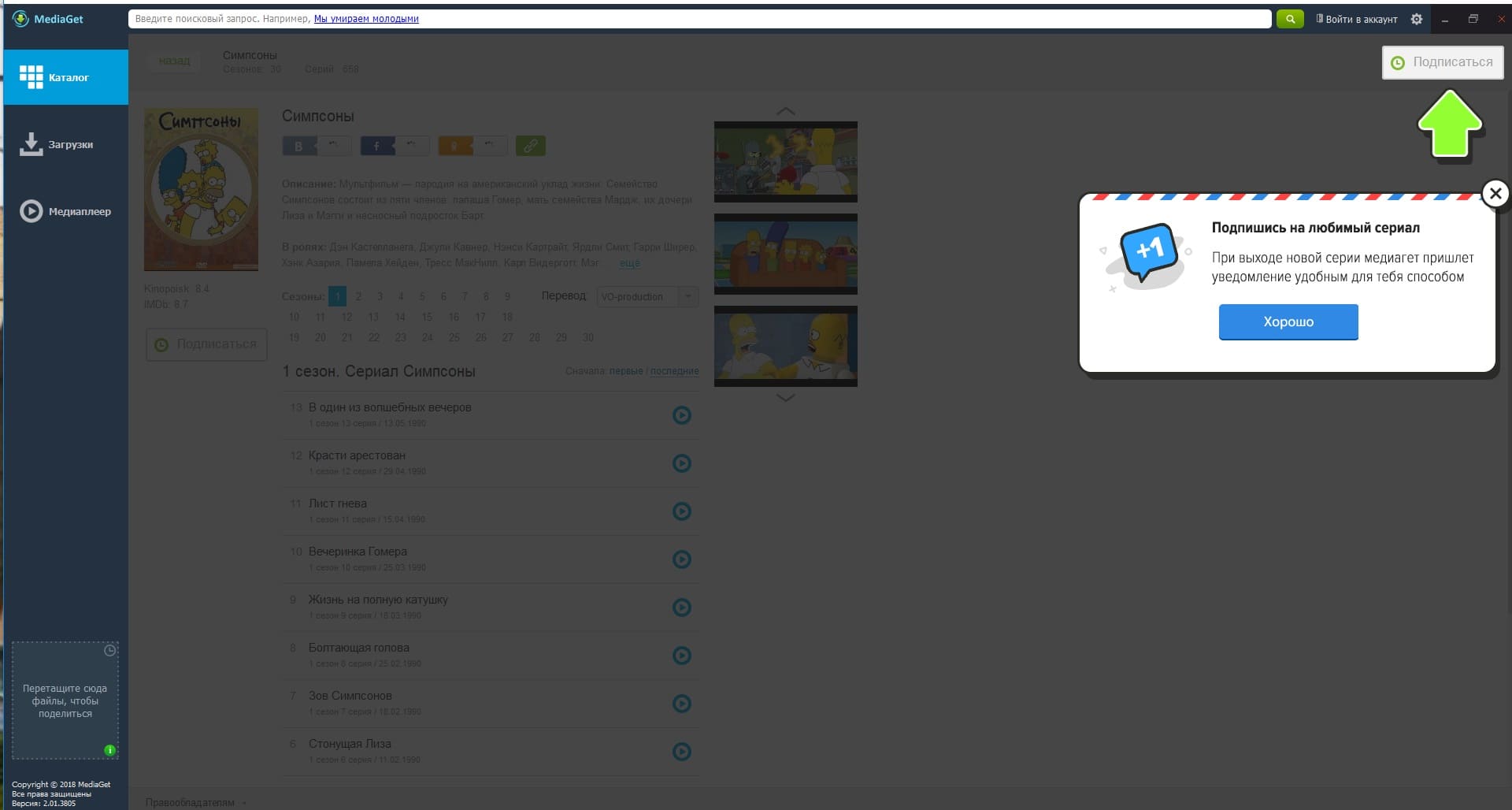Screen dimensions: 1512x810
Task: Select season 24
Action: [427, 337]
